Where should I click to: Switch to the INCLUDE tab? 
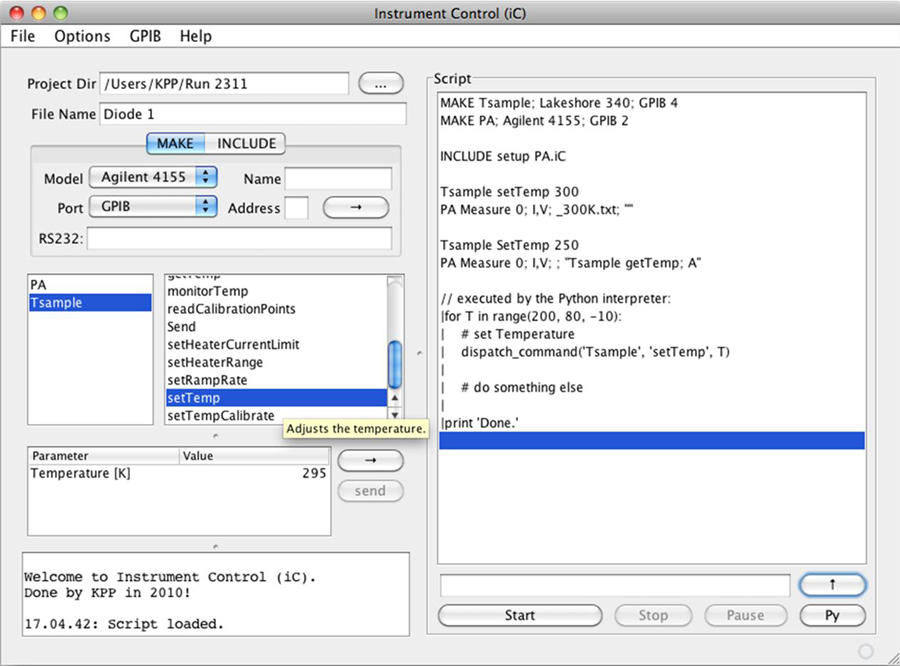click(x=246, y=143)
